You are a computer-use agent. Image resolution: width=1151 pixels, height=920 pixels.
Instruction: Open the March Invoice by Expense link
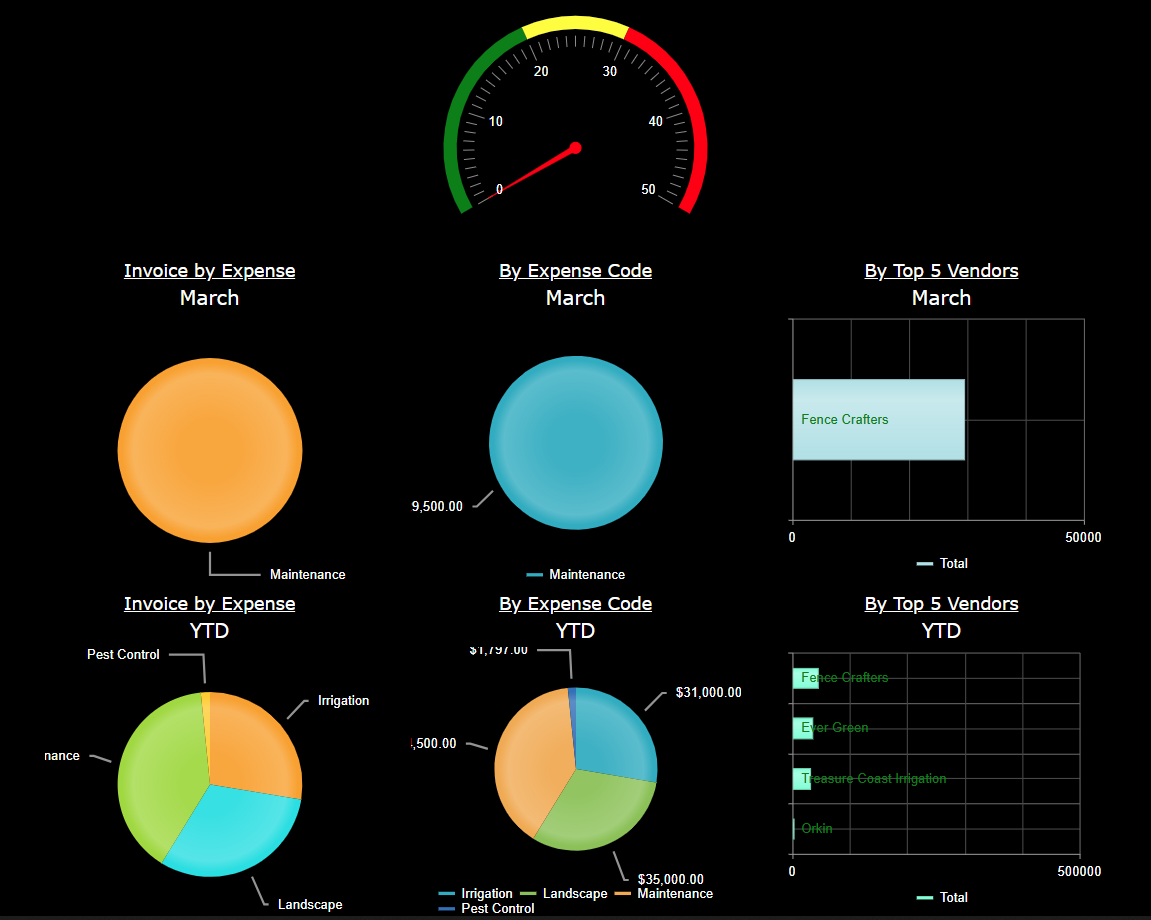tap(209, 270)
